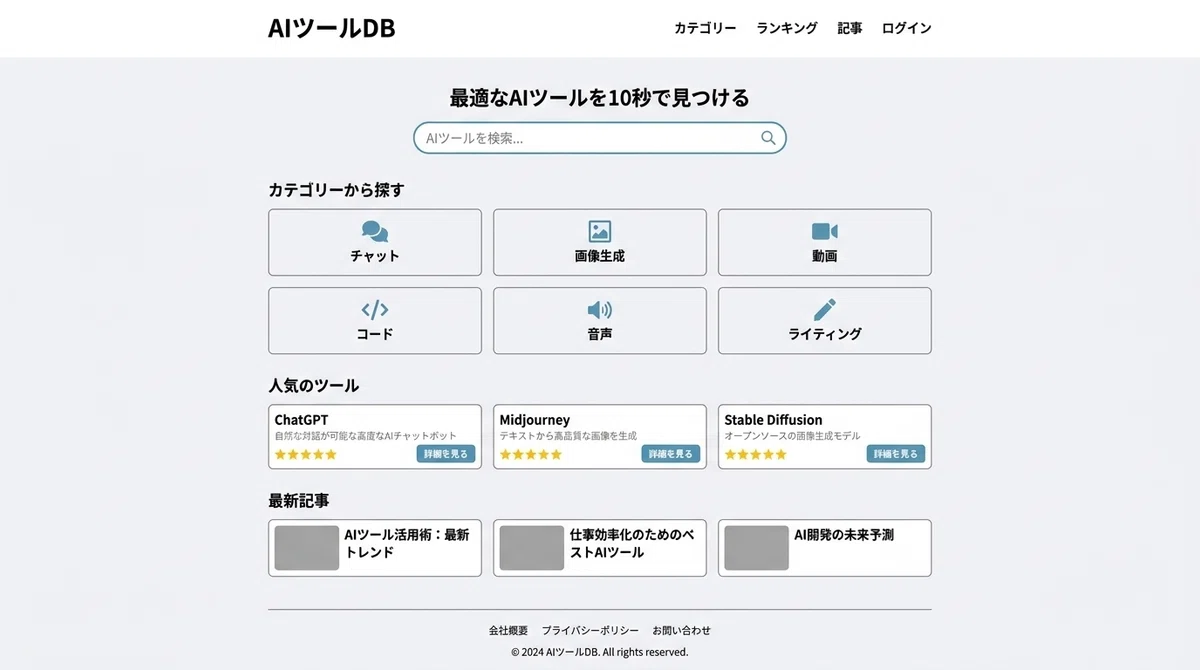1200x670 pixels.
Task: Open the ランキング navigation link
Action: pos(787,28)
